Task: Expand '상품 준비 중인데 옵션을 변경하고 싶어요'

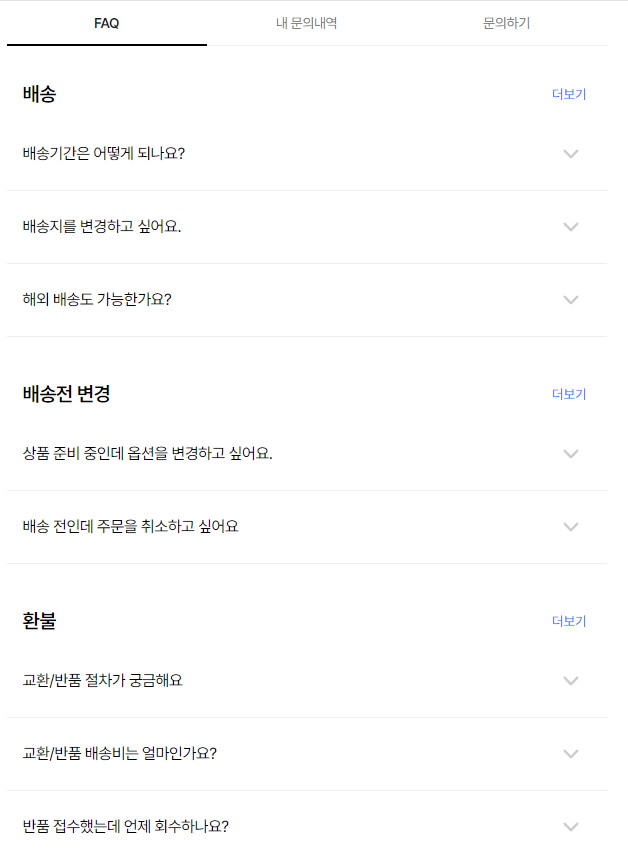Action: coord(571,453)
